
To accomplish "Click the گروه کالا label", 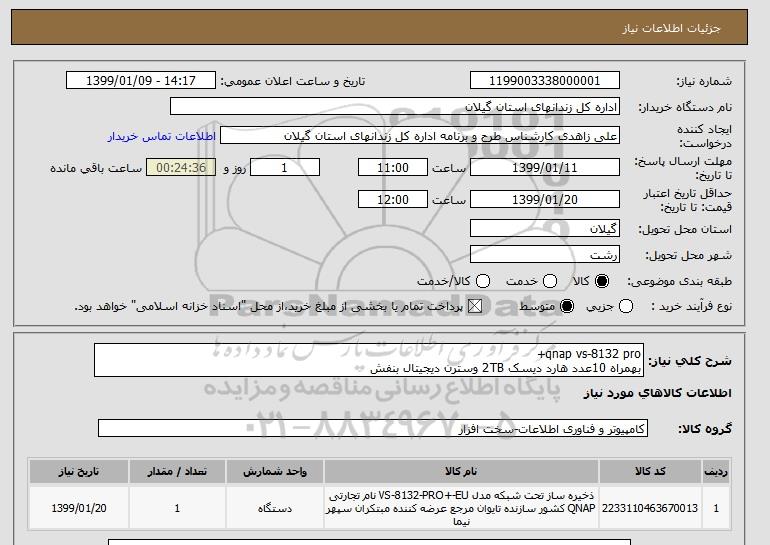I will click(705, 429).
